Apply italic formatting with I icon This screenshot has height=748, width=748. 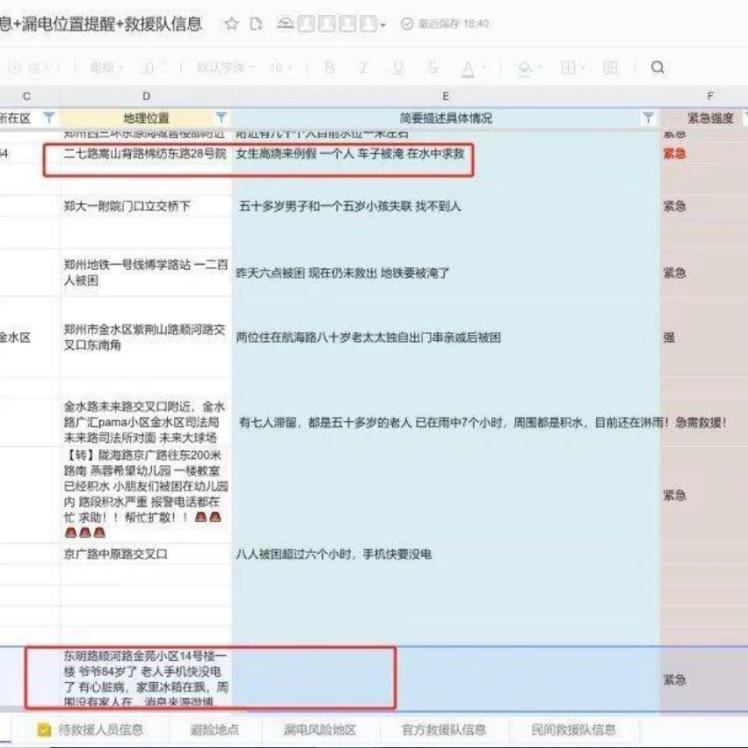[364, 68]
